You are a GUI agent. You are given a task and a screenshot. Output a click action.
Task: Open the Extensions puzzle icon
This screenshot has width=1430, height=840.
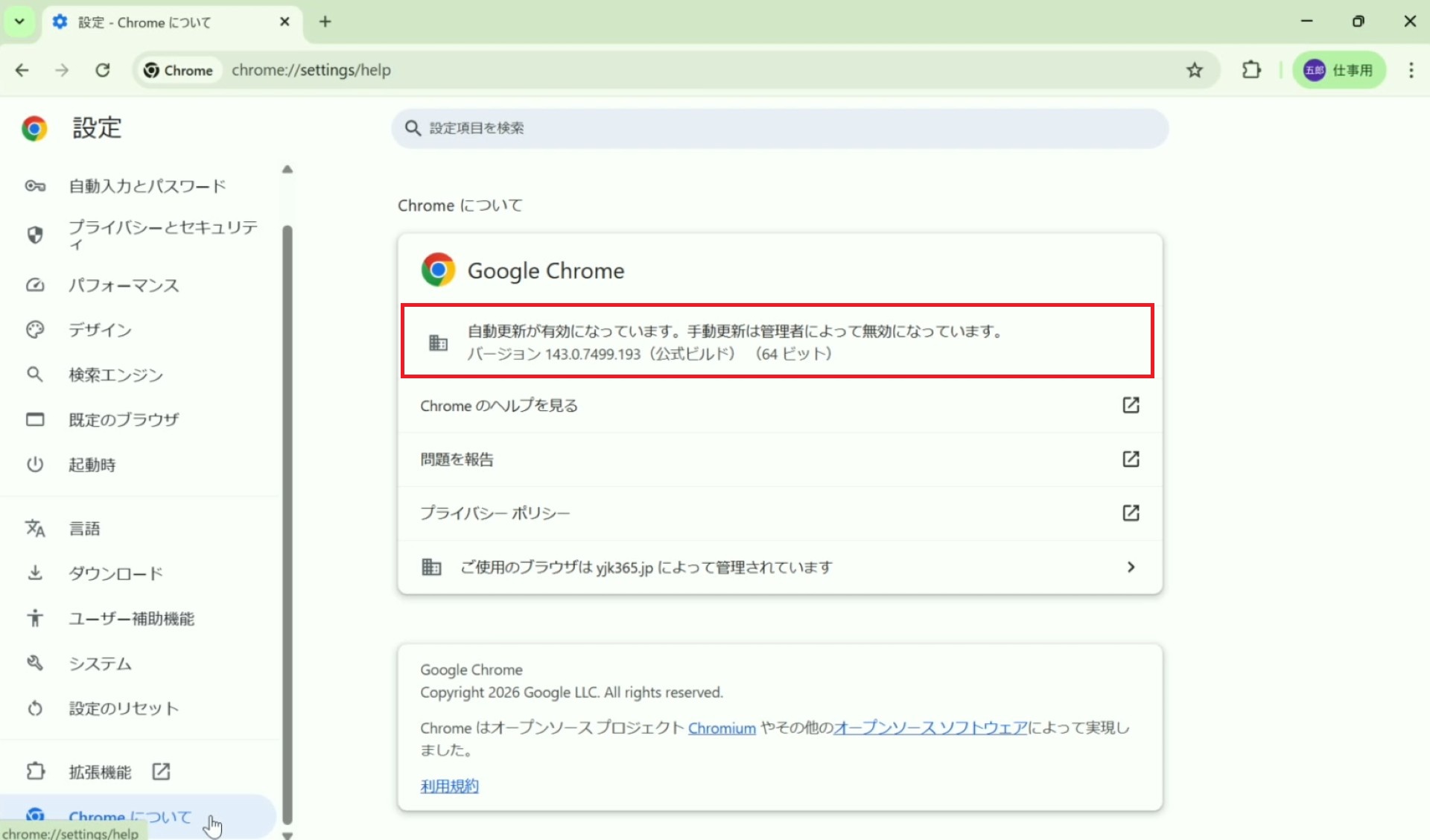click(1251, 70)
